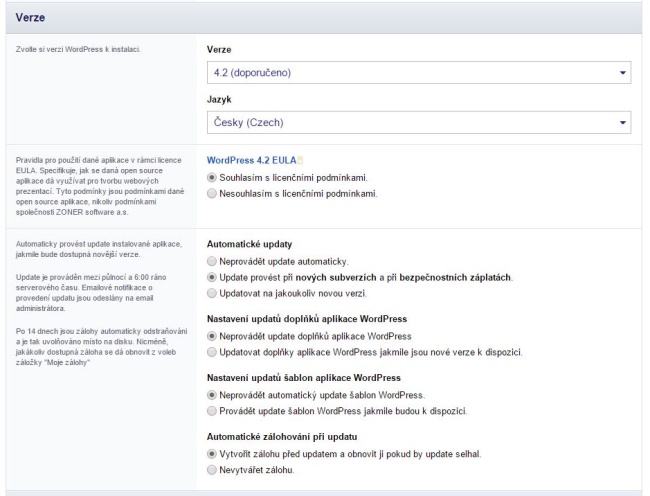The image size is (650, 496).
Task: Enable WordPress template updates when available
Action: click(x=211, y=411)
